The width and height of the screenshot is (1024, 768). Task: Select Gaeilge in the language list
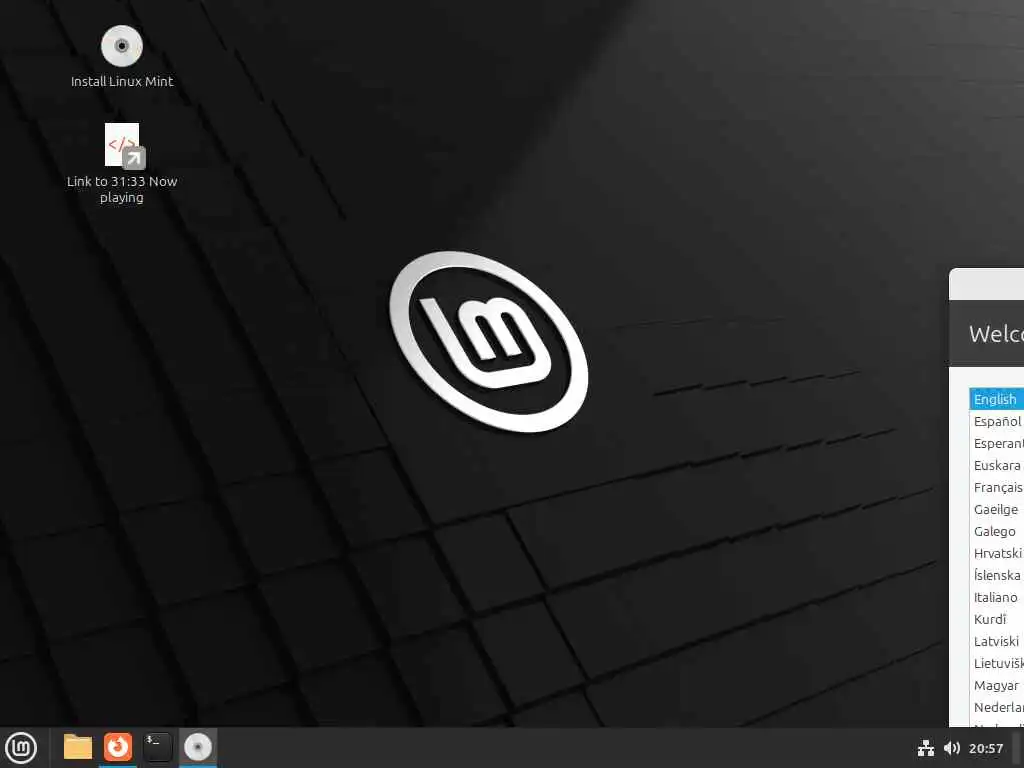[997, 509]
